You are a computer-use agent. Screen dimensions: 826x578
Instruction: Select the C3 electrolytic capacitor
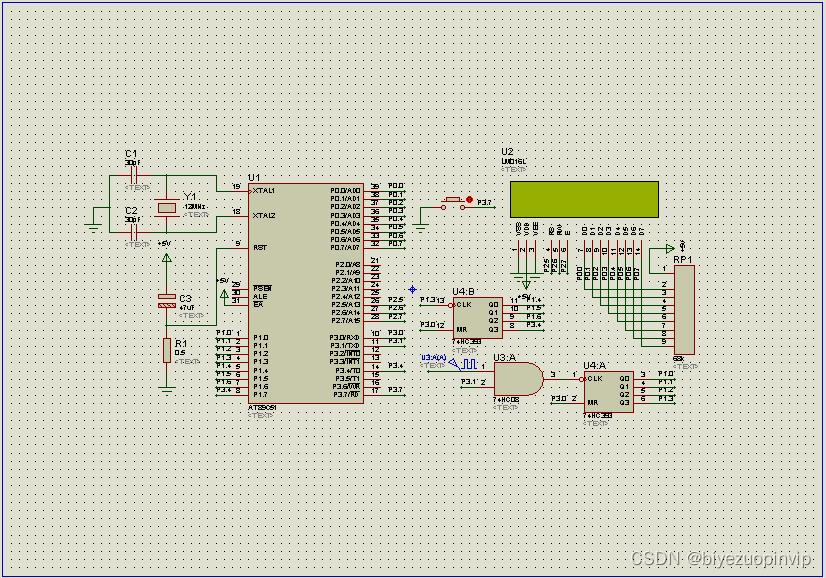click(x=167, y=300)
